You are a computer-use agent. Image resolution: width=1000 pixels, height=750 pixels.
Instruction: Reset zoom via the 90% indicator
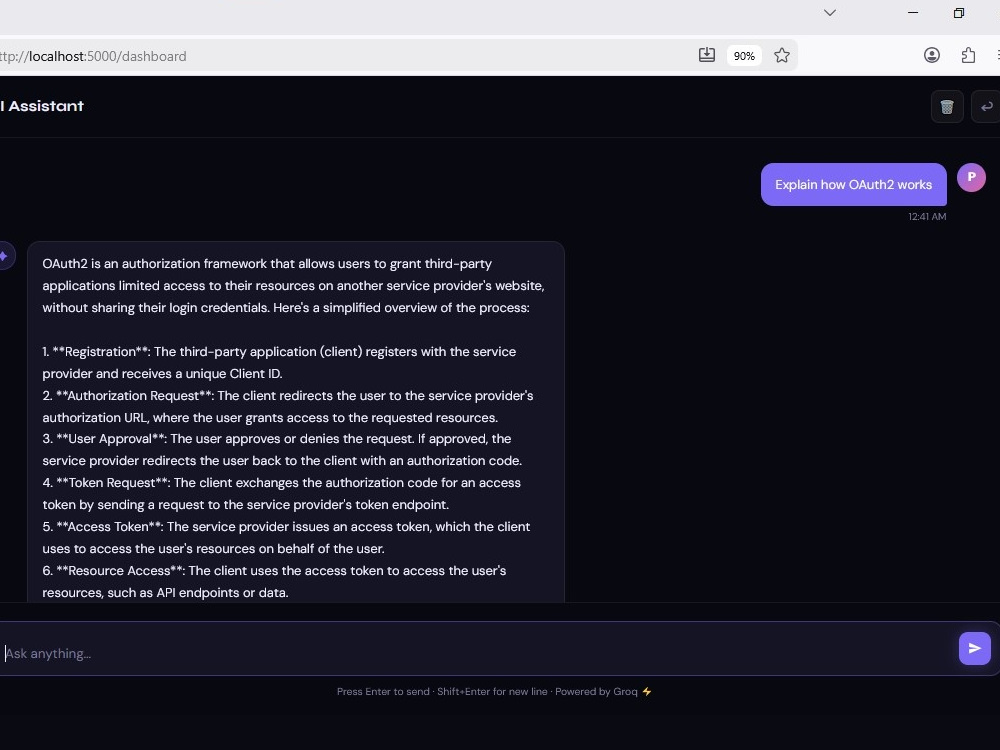(744, 55)
